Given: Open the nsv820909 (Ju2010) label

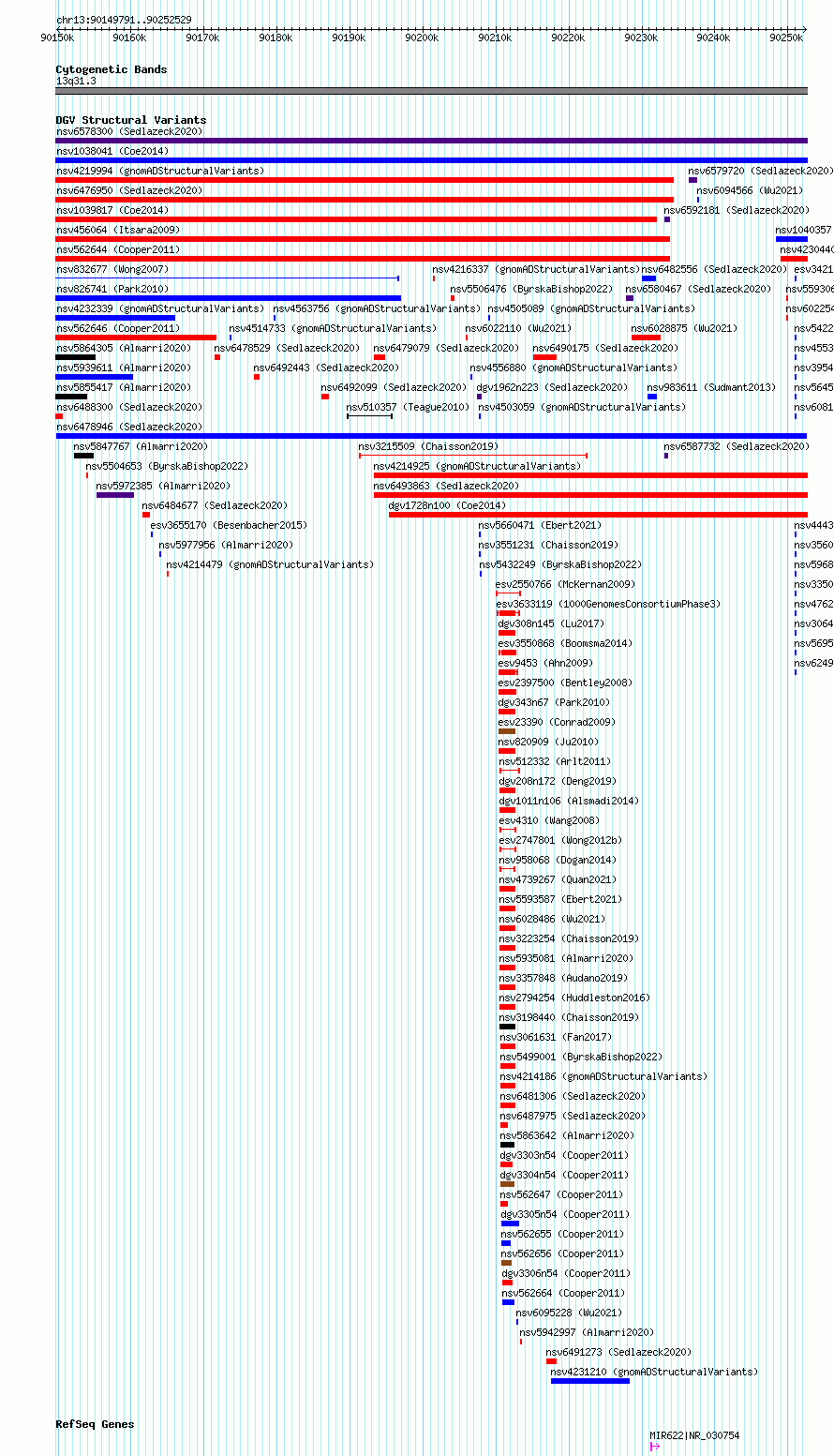Looking at the screenshot, I should (x=548, y=742).
